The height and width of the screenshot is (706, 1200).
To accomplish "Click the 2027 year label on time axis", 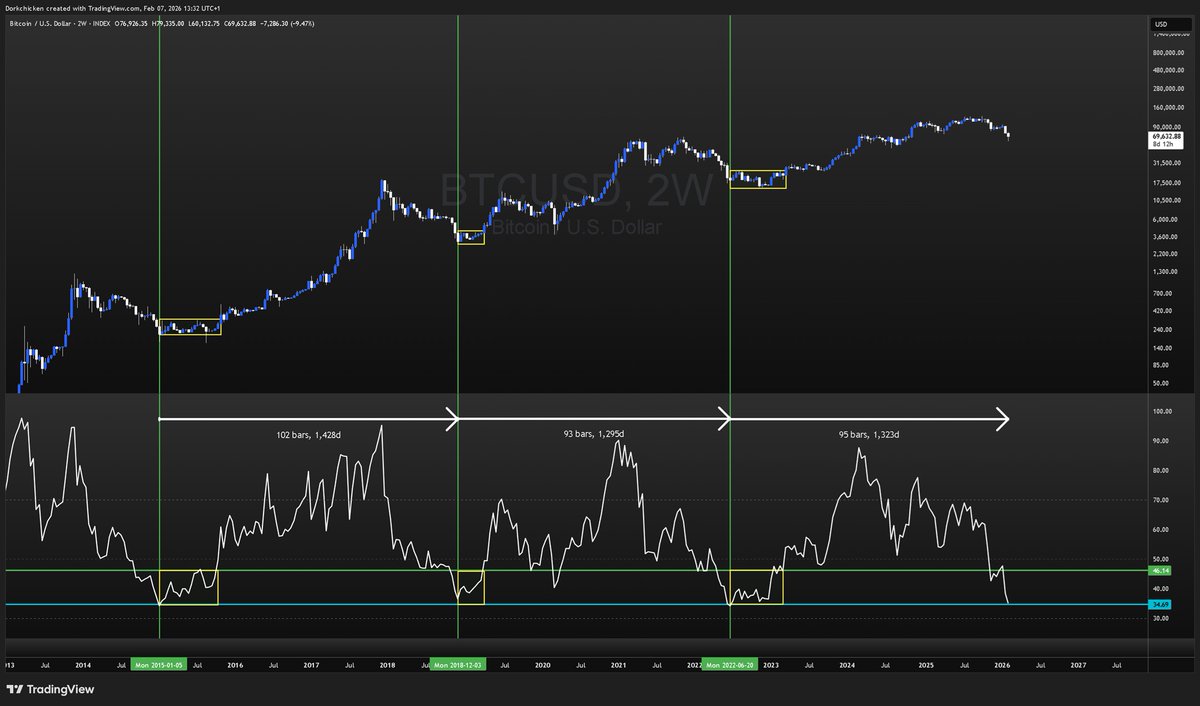I will pyautogui.click(x=1079, y=664).
